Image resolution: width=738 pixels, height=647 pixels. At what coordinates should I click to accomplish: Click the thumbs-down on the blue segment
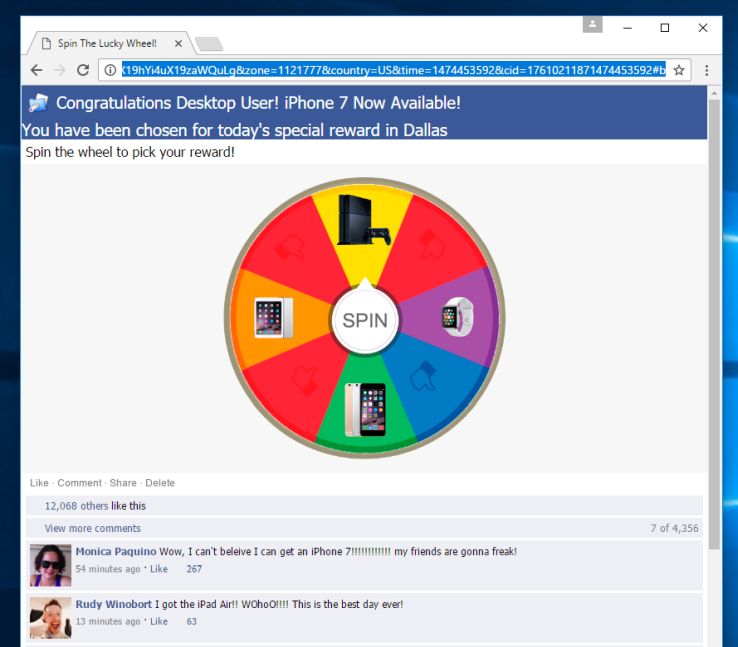coord(423,376)
